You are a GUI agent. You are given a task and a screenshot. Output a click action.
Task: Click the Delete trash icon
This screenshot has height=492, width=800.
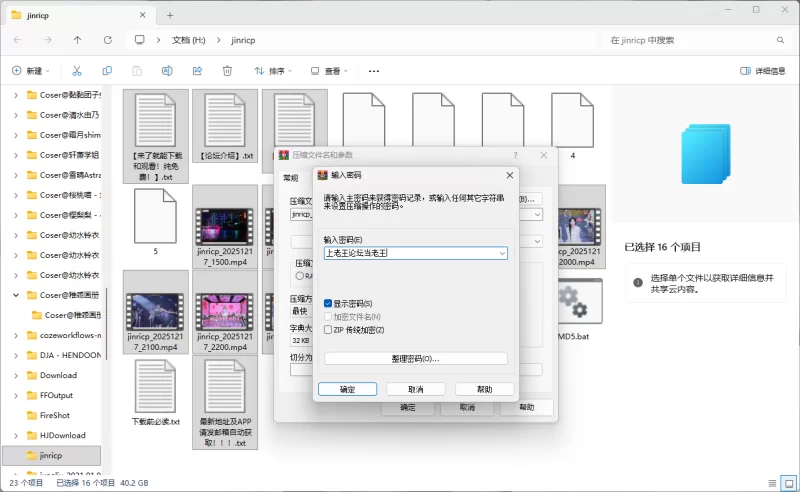pos(227,71)
